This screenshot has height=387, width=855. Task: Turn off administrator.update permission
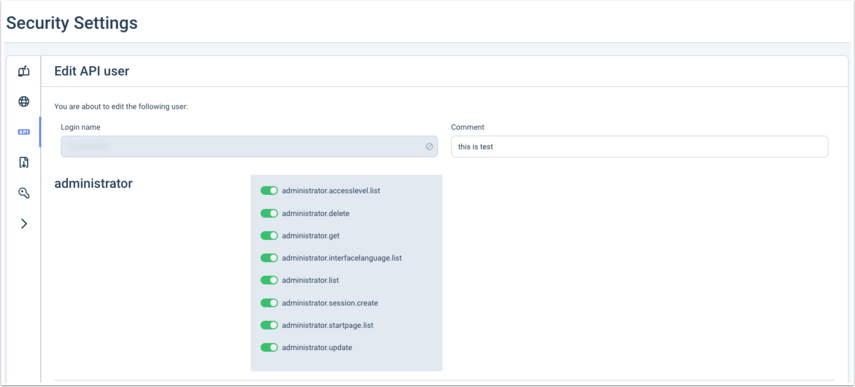(x=269, y=347)
